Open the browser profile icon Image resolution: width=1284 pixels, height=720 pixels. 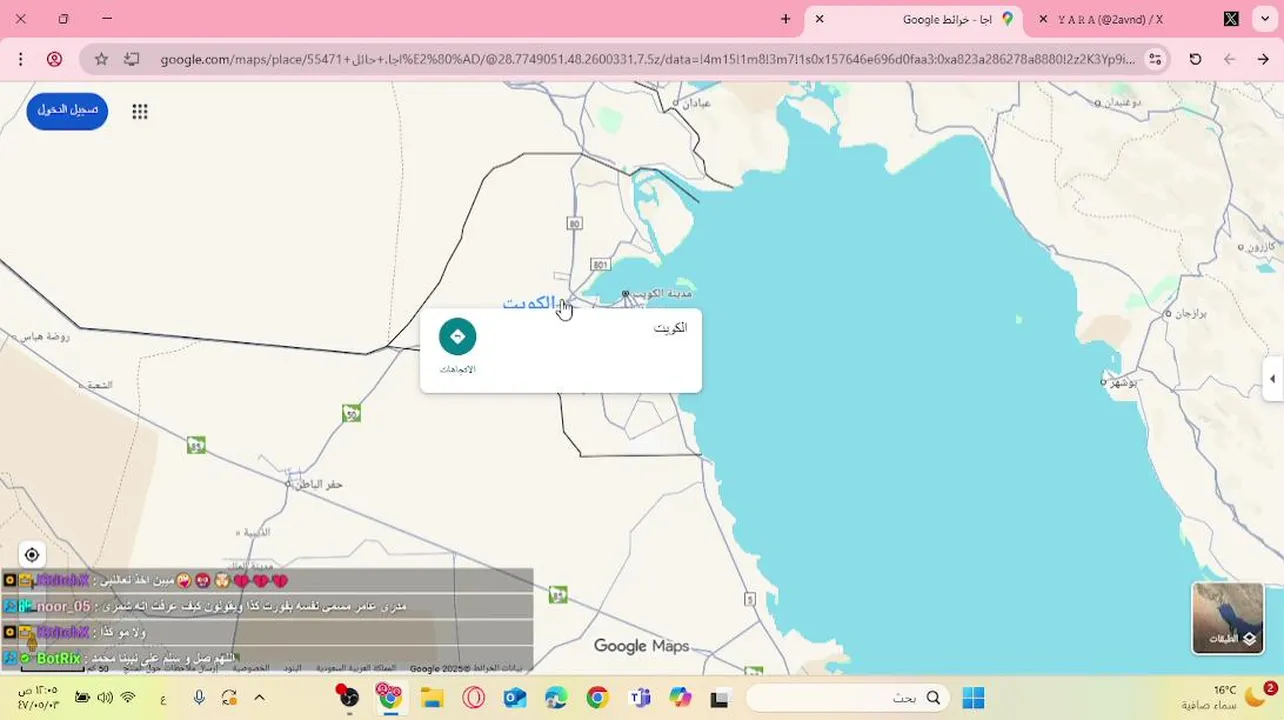[x=55, y=59]
